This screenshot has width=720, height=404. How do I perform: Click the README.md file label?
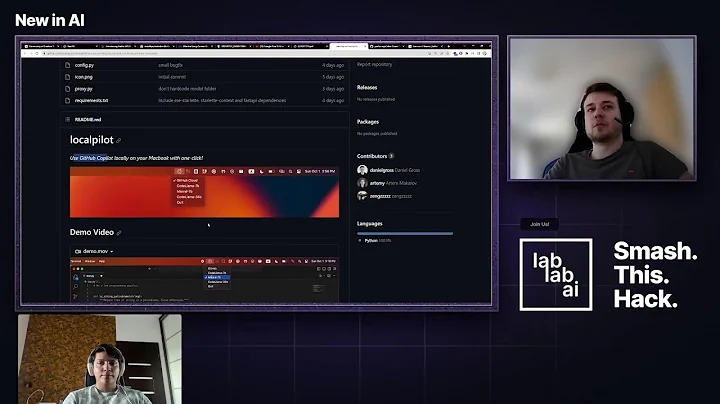click(88, 119)
